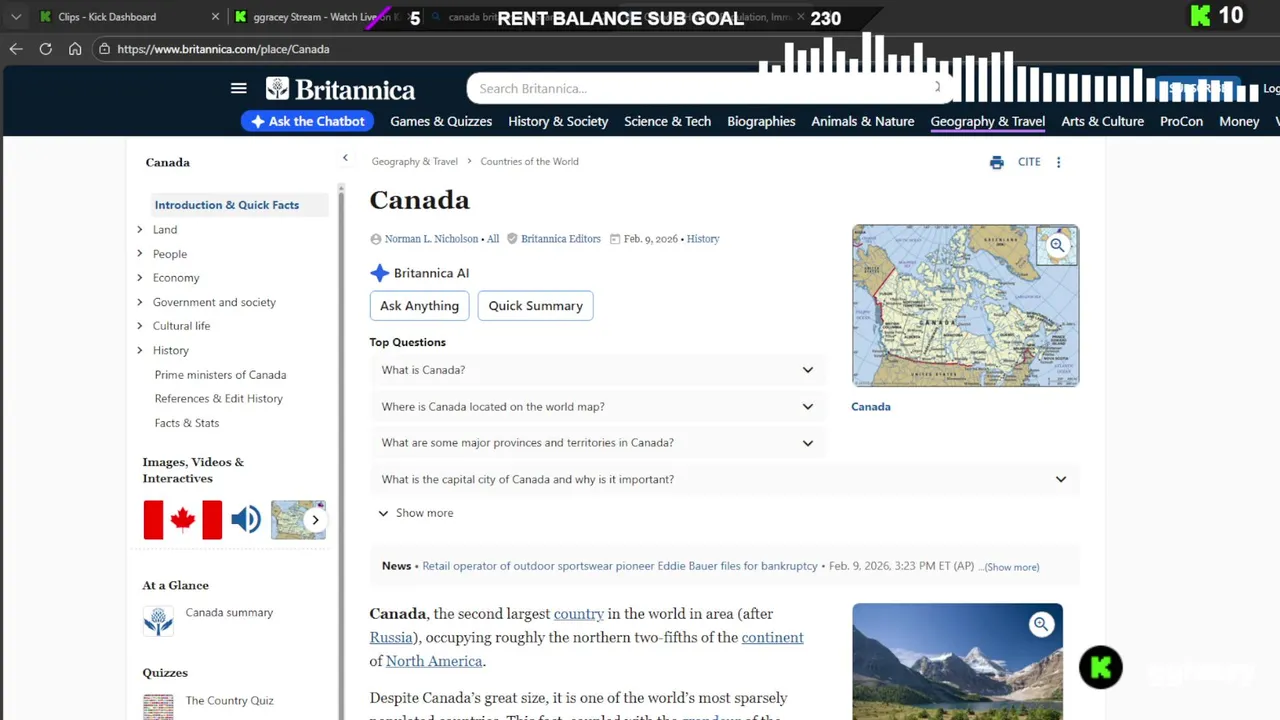
Task: Click the Kick logo round button
Action: (1101, 668)
